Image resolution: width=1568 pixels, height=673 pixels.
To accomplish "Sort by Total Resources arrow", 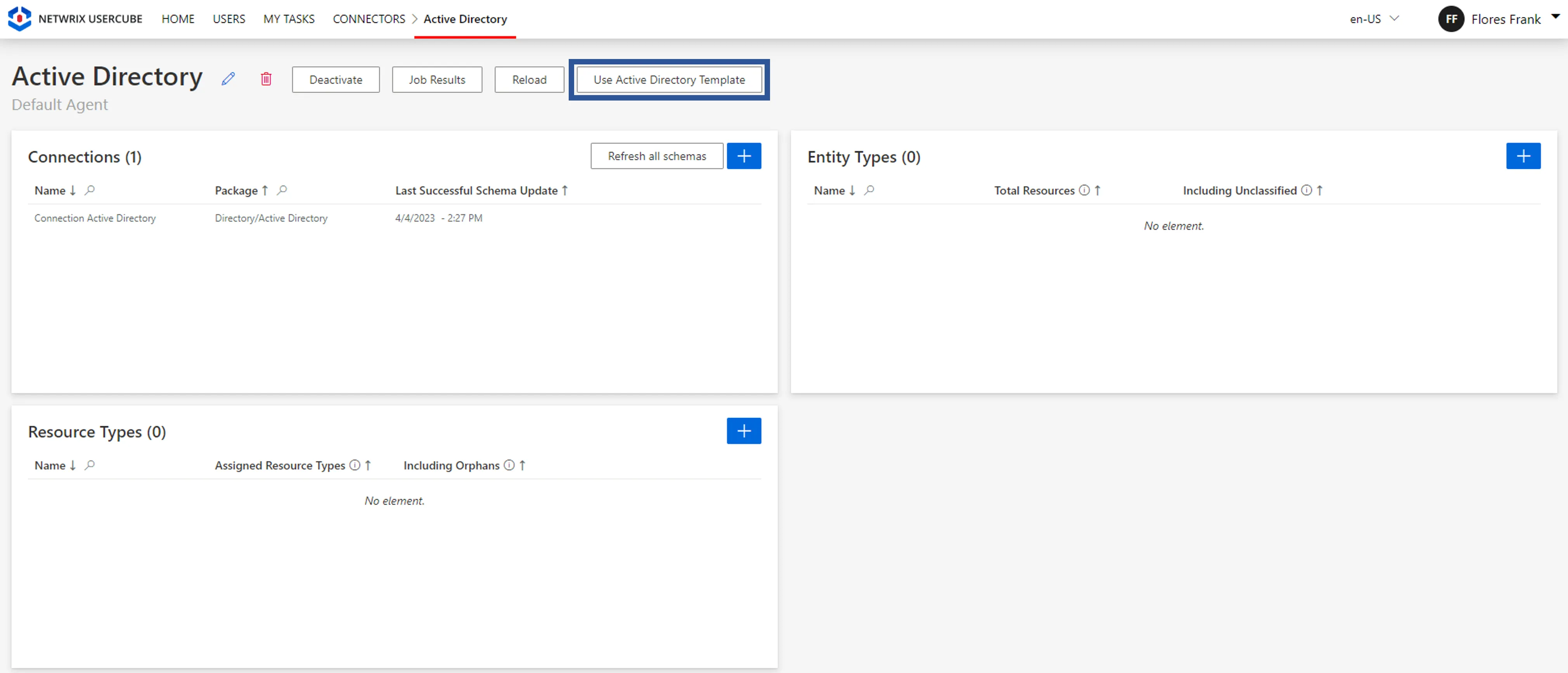I will pos(1097,191).
